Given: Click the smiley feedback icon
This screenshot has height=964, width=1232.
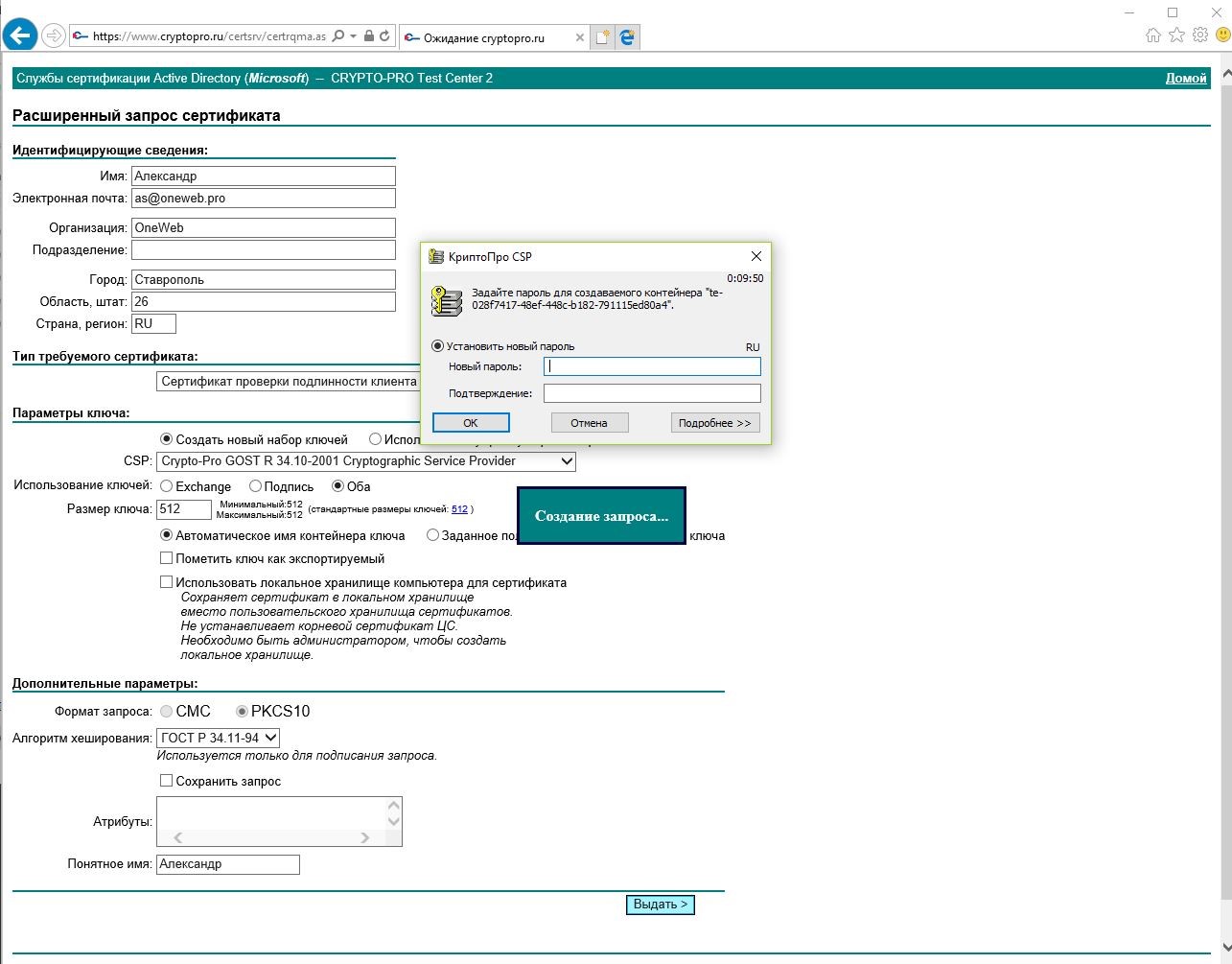Looking at the screenshot, I should tap(1223, 35).
